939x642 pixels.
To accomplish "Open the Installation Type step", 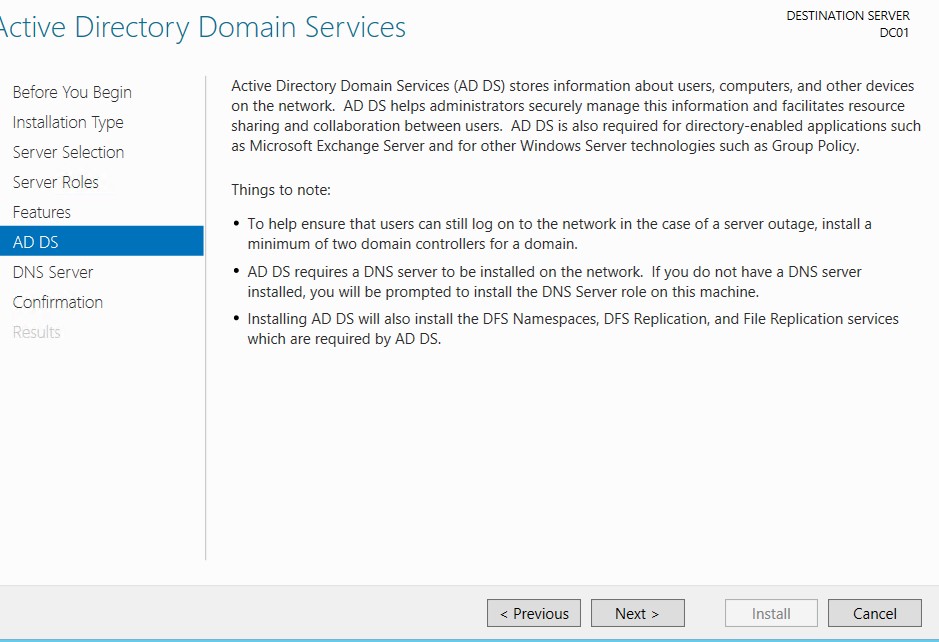I will [68, 122].
